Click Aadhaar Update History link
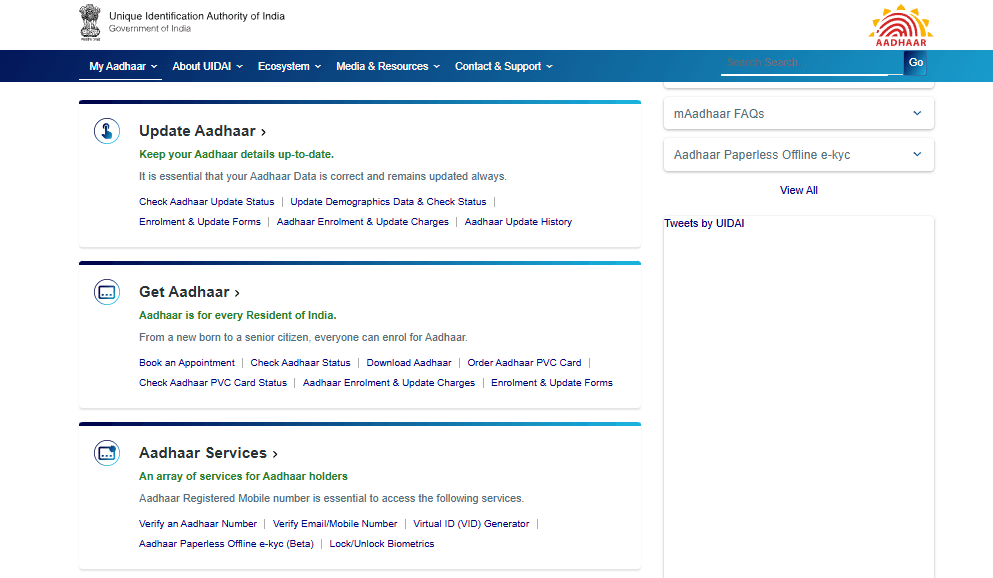993x578 pixels. tap(518, 222)
